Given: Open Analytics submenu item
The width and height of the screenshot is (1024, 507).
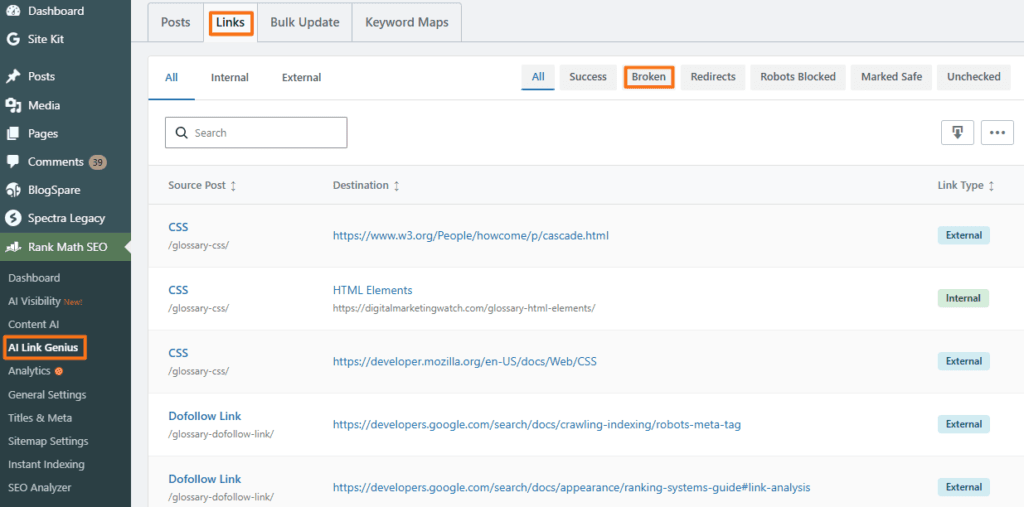Looking at the screenshot, I should pos(29,371).
